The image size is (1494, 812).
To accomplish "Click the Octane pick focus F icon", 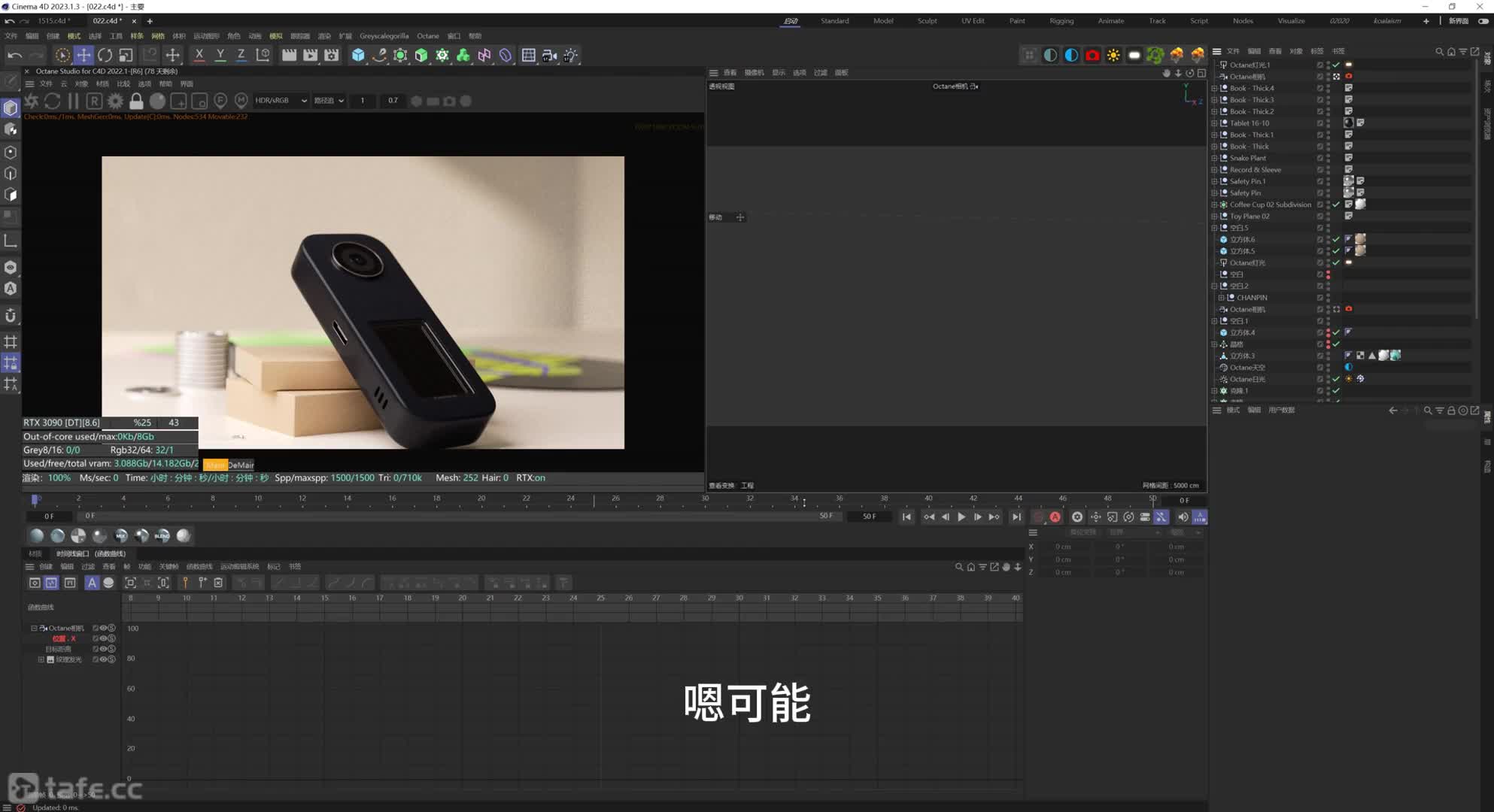I will pos(220,101).
